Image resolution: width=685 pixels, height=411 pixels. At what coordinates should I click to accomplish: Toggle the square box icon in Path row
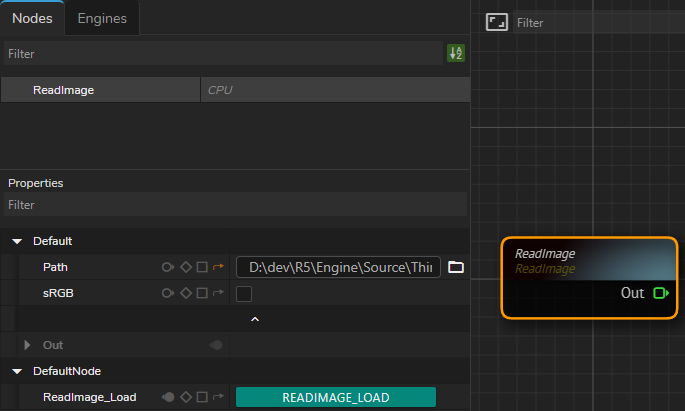pos(201,267)
